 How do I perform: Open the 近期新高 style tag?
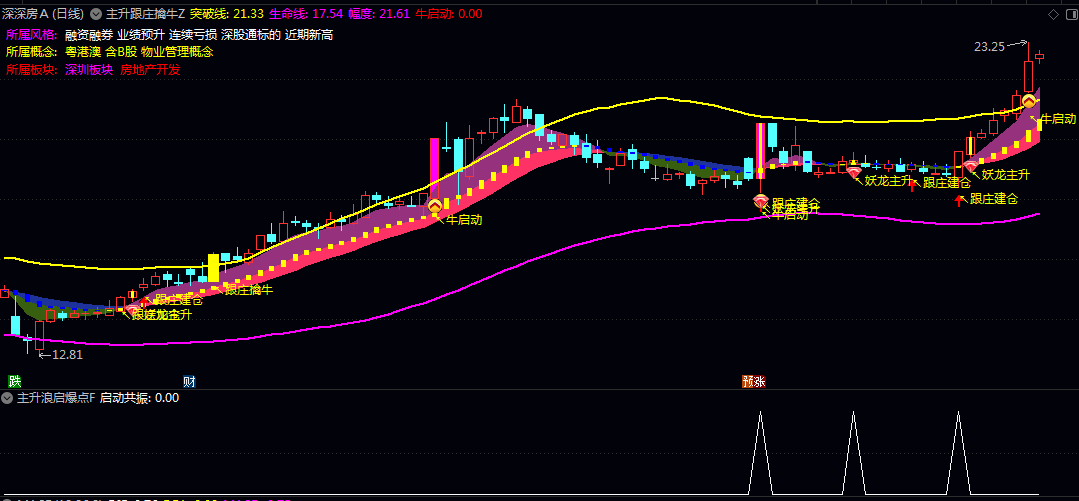click(x=308, y=34)
